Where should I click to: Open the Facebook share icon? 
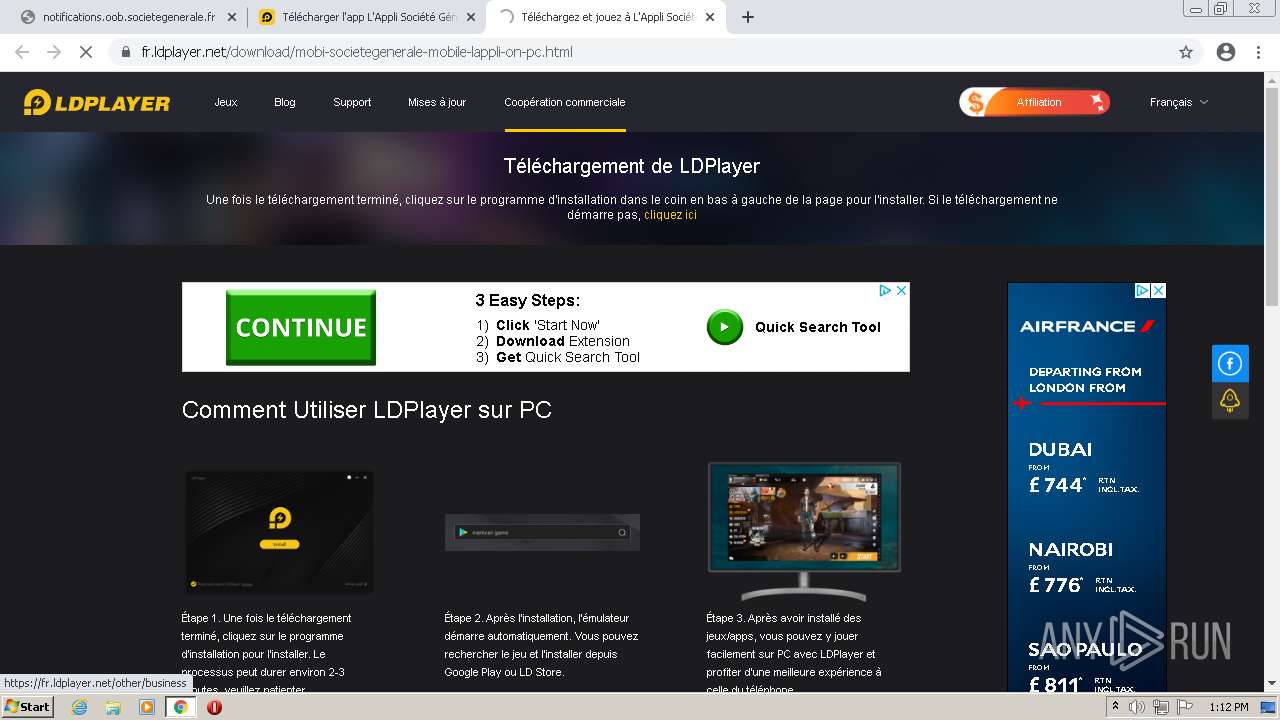click(1230, 364)
